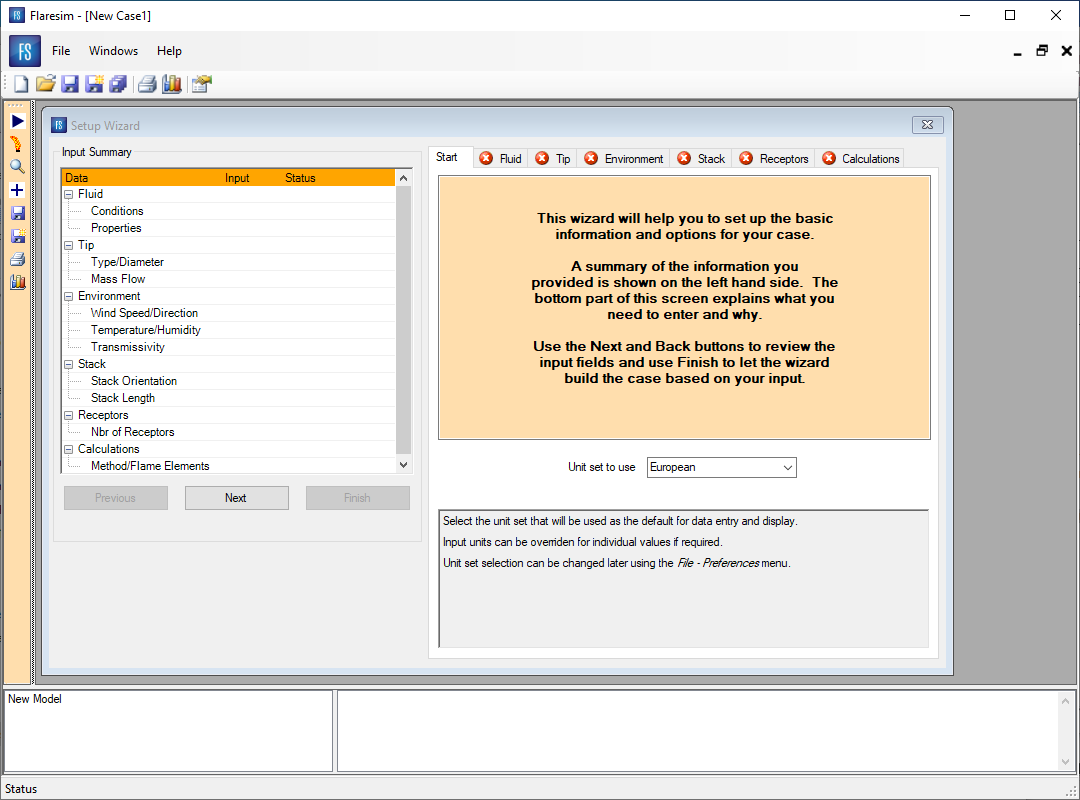1080x800 pixels.
Task: Click the Finish button
Action: (x=357, y=498)
